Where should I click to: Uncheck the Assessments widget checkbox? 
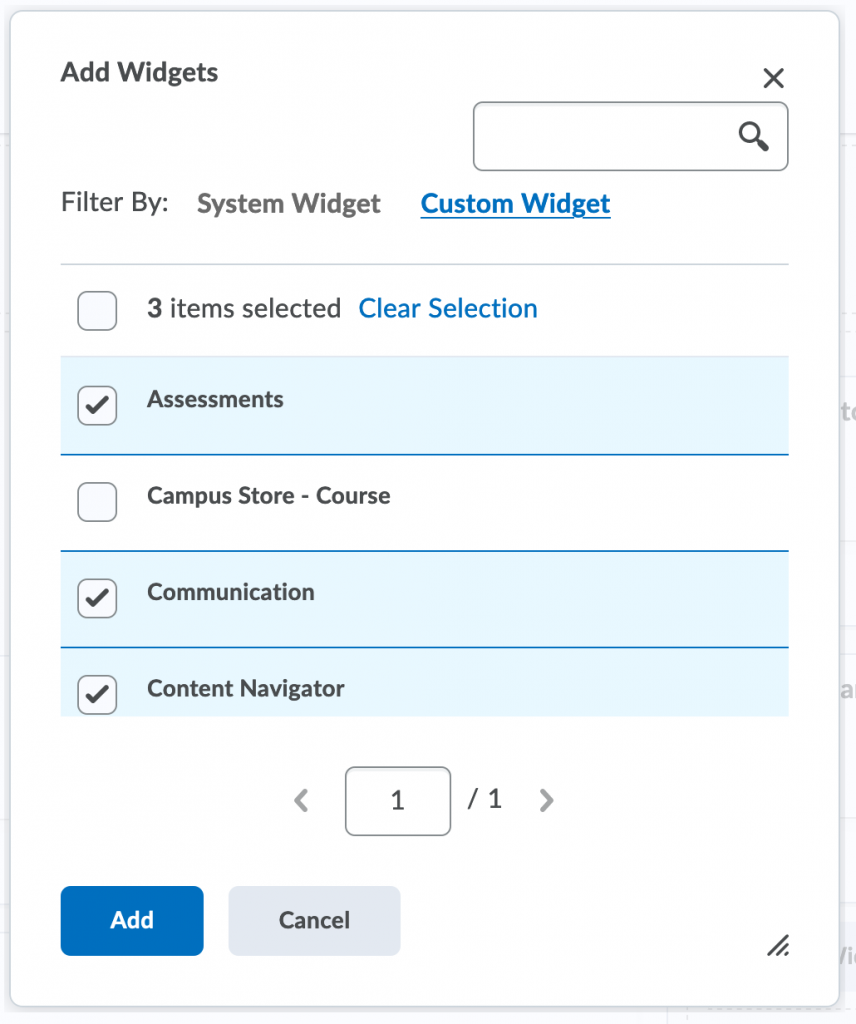coord(97,406)
